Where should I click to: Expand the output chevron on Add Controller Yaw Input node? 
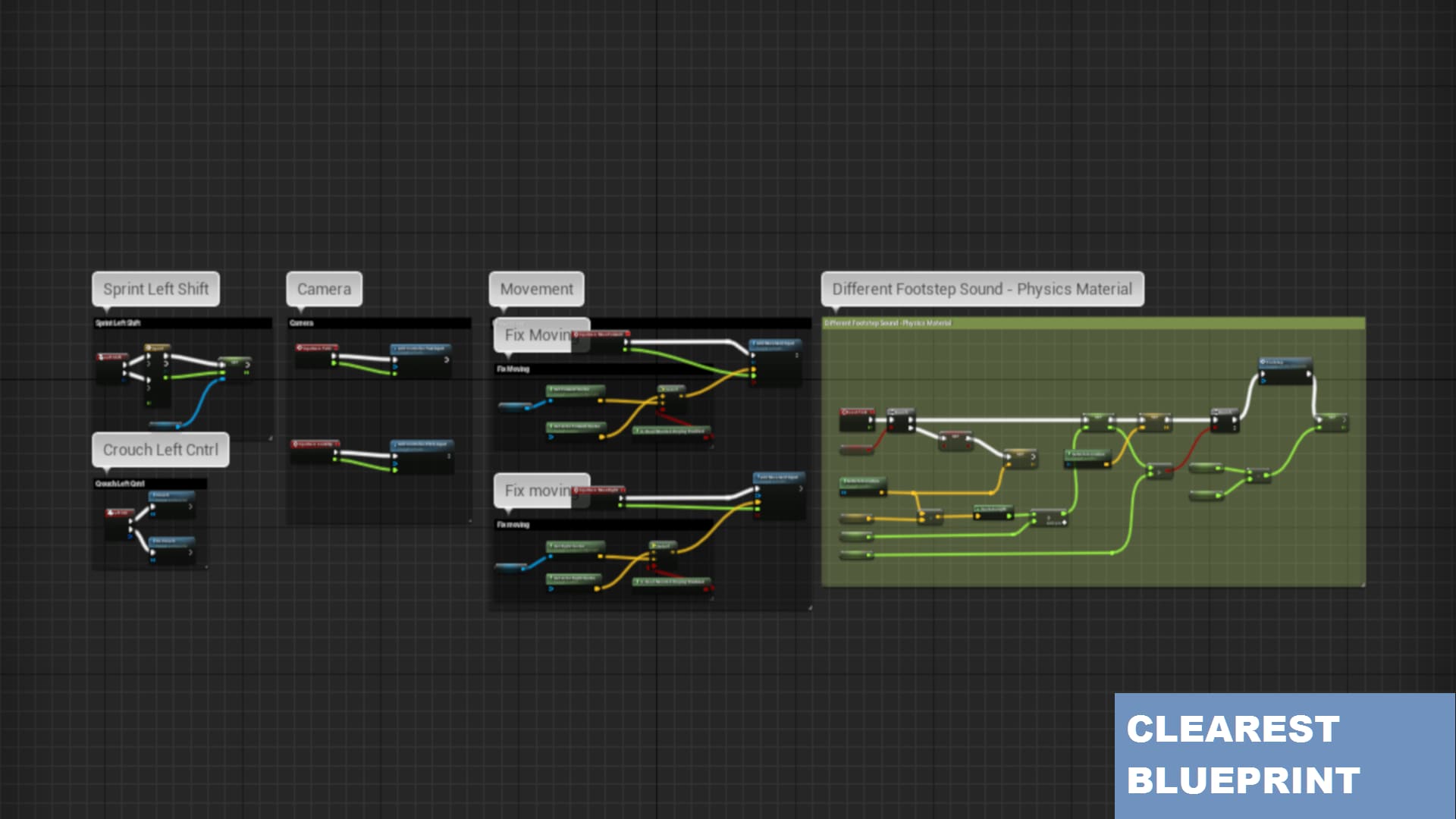pyautogui.click(x=447, y=359)
